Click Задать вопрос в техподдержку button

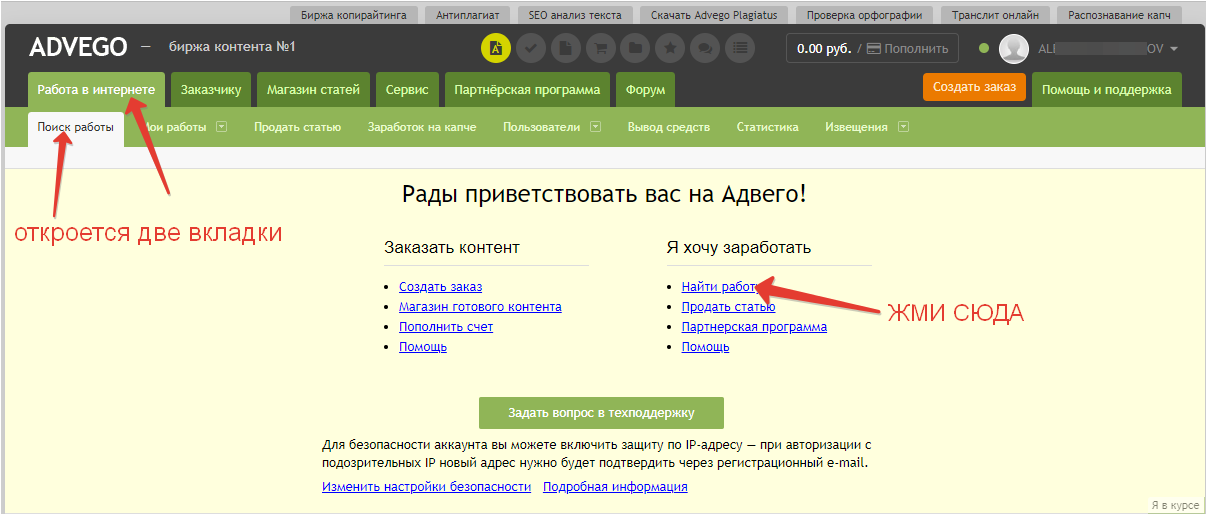(601, 412)
